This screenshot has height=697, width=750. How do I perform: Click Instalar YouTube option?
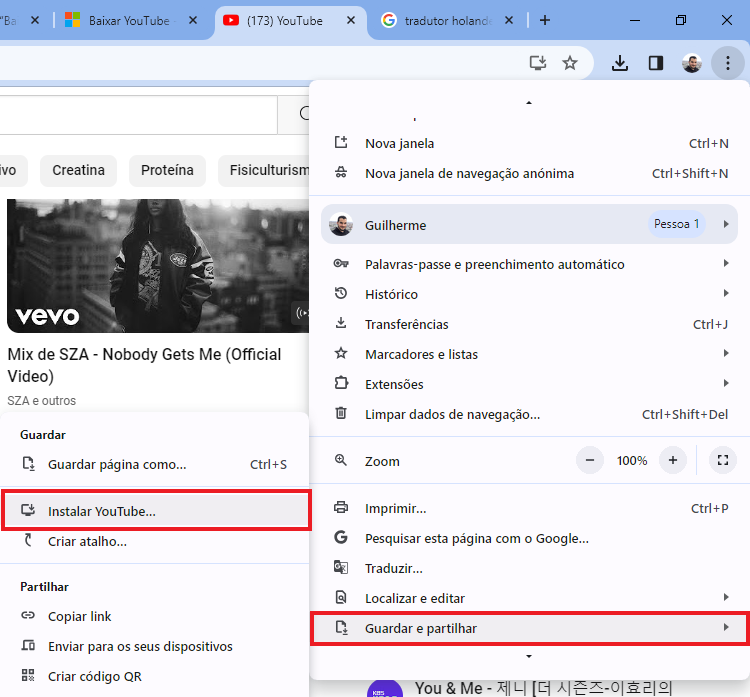click(x=156, y=511)
